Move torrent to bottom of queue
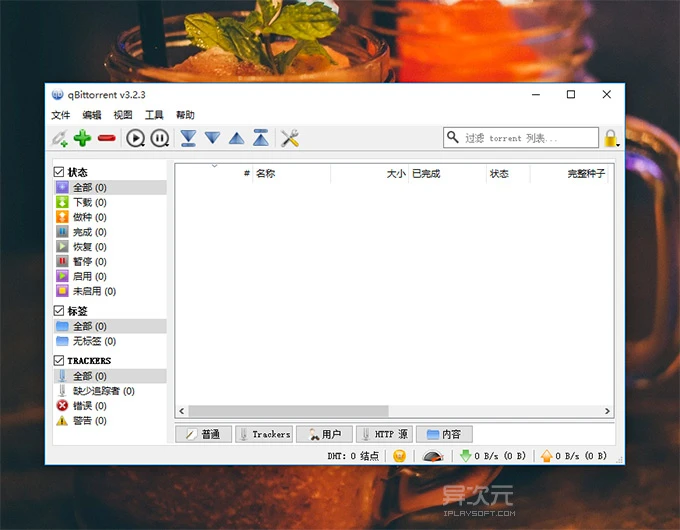This screenshot has width=680, height=530. coord(188,138)
